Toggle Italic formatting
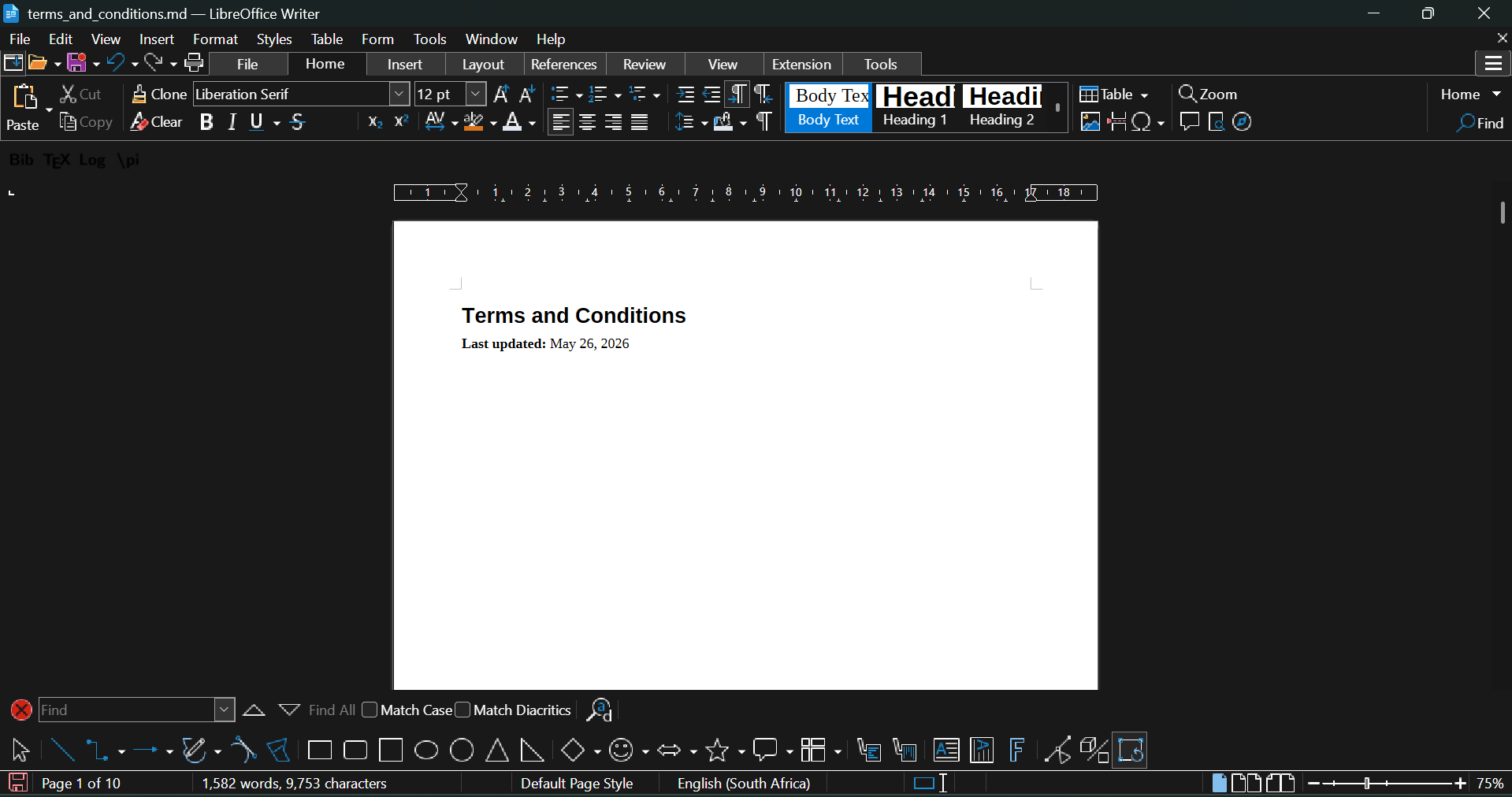The height and width of the screenshot is (797, 1512). [x=232, y=122]
